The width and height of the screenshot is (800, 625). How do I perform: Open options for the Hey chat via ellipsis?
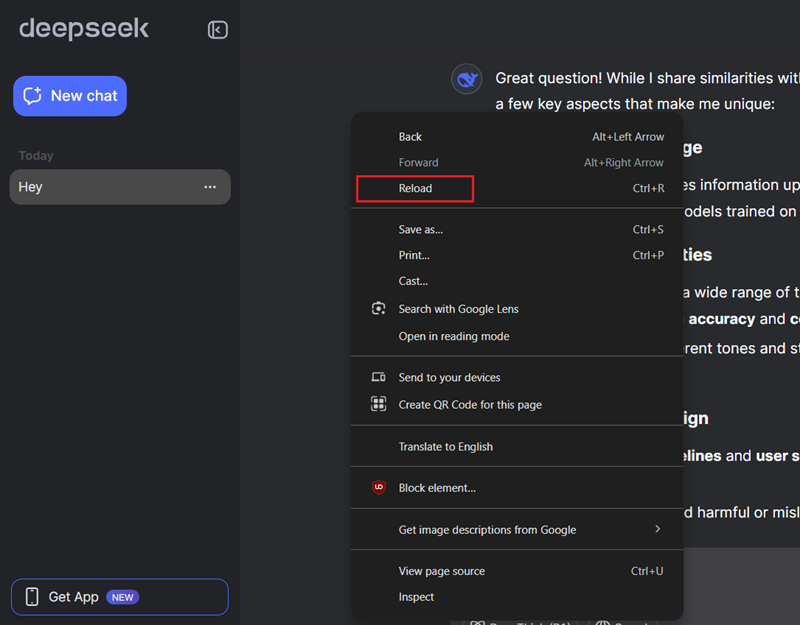pyautogui.click(x=210, y=187)
